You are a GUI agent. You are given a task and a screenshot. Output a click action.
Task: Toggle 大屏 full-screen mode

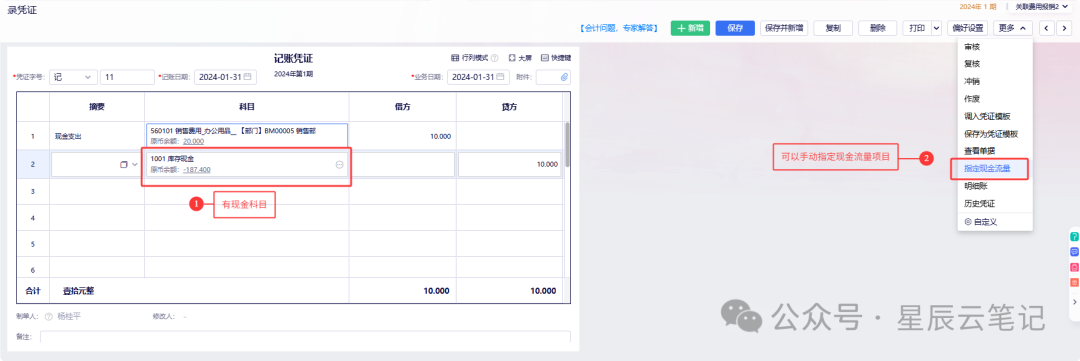click(520, 58)
